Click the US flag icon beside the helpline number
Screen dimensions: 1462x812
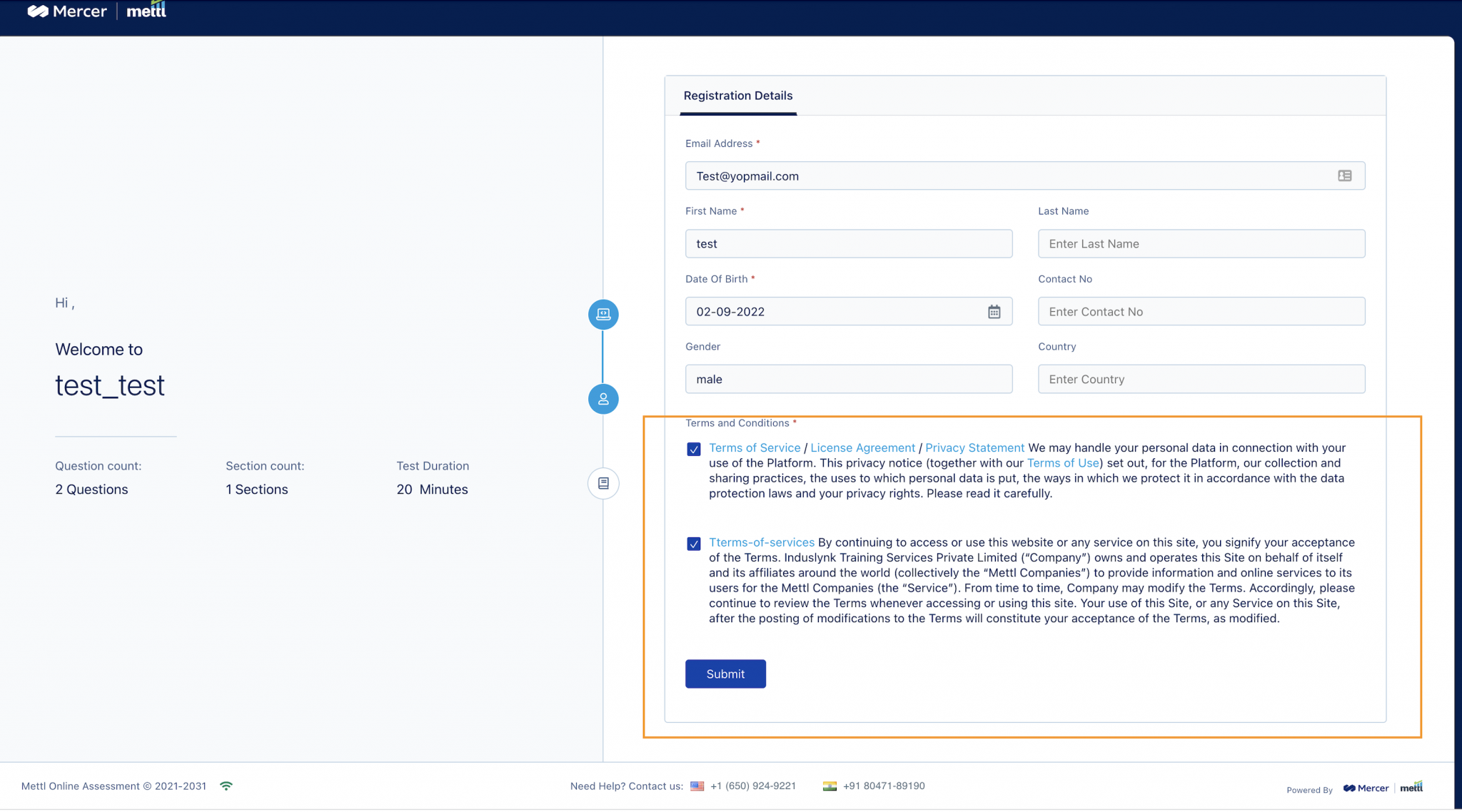click(696, 786)
